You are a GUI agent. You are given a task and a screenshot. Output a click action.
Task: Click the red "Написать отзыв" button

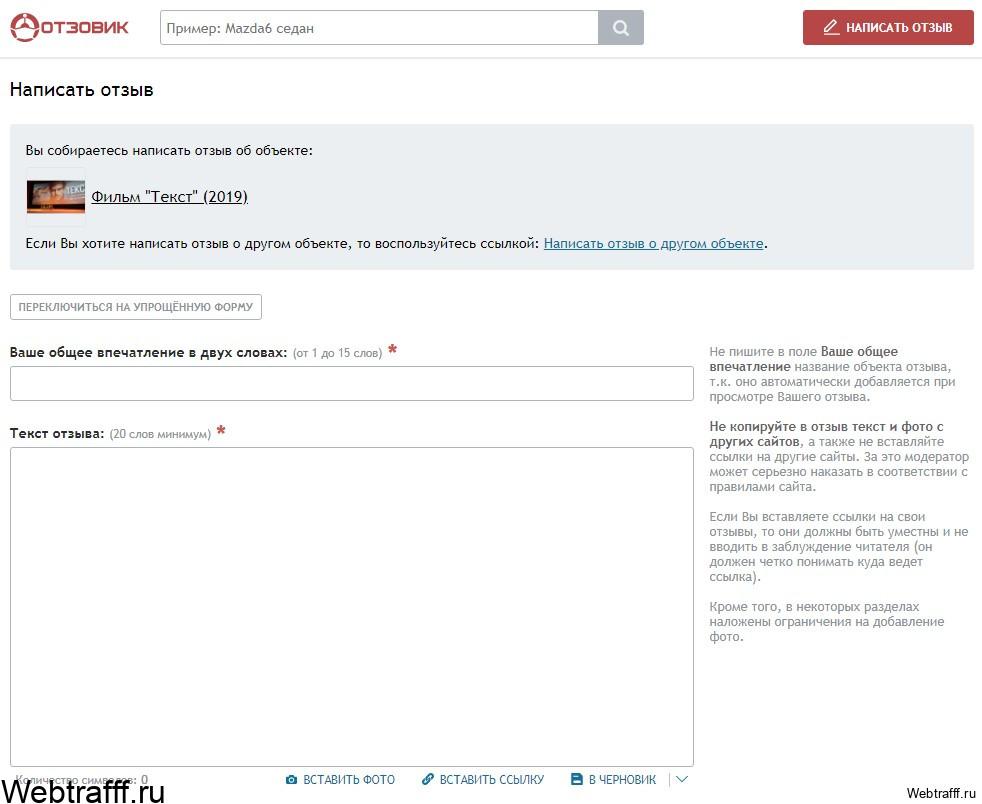point(888,28)
